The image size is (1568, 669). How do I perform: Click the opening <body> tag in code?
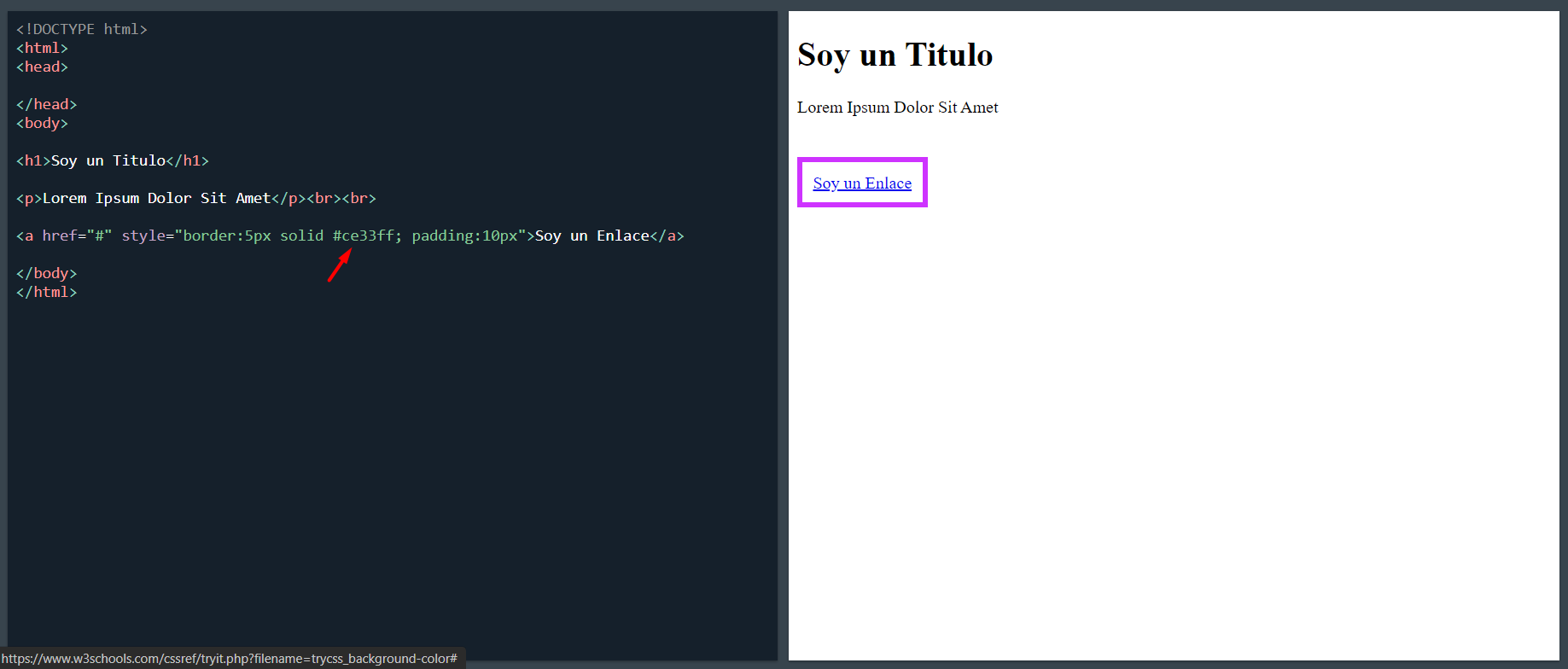pyautogui.click(x=42, y=123)
